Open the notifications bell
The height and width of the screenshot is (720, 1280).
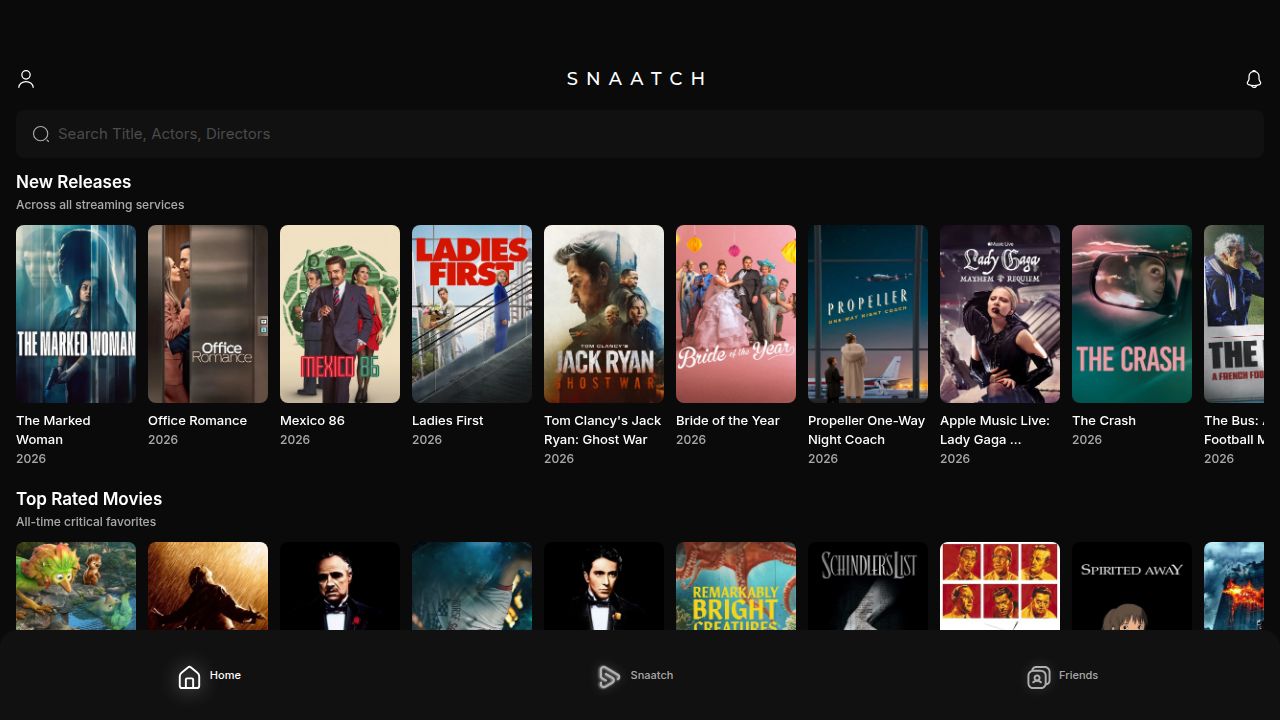(x=1254, y=79)
